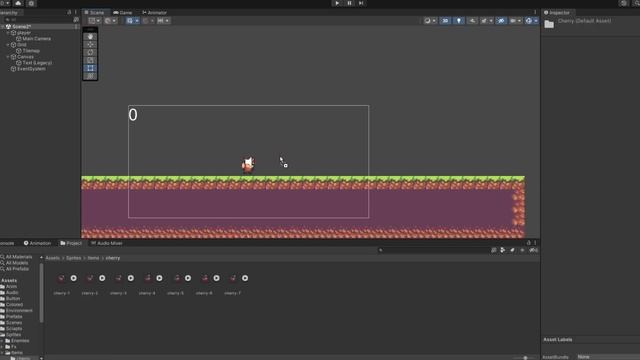Screen dimensions: 640x360
Task: Pause the game with the Pause button
Action: (349, 3)
